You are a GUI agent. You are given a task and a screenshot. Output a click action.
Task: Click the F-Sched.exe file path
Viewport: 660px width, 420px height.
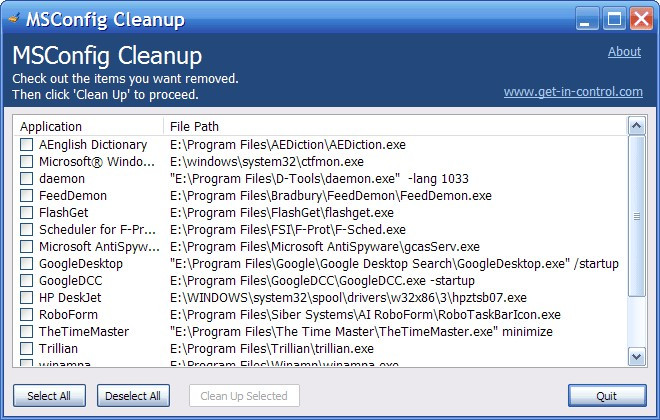coord(288,230)
